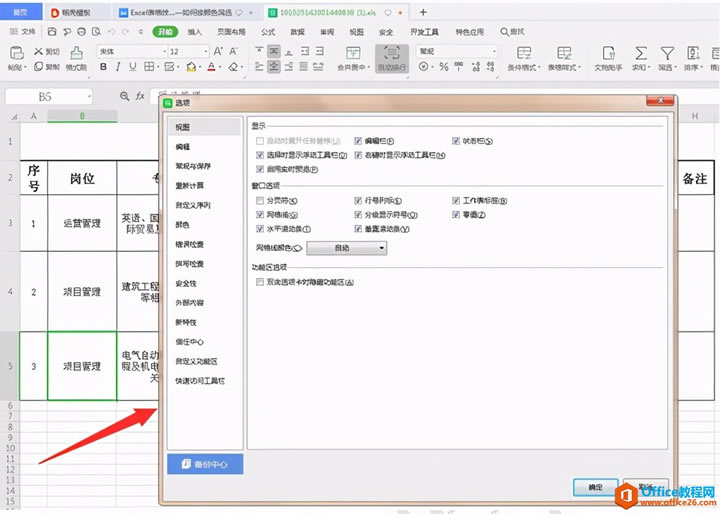Decrease font size with smaller A icon
The height and width of the screenshot is (514, 720).
(x=233, y=51)
